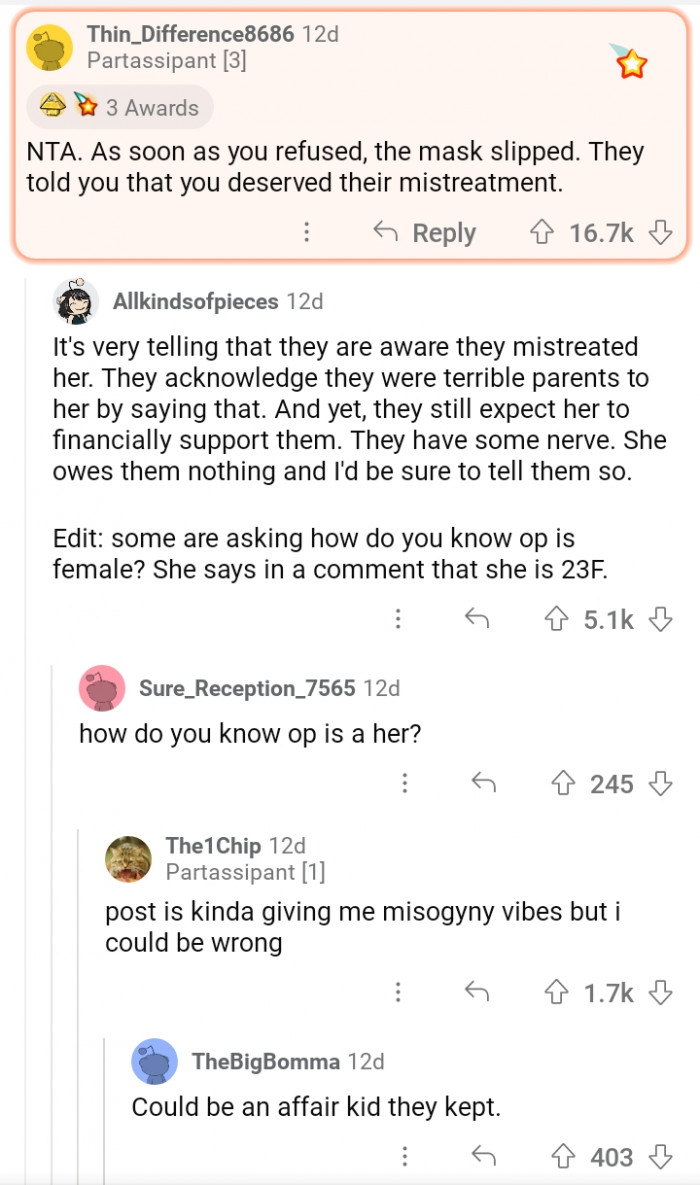View the 3 Awards badge
Image resolution: width=700 pixels, height=1185 pixels.
tap(120, 107)
